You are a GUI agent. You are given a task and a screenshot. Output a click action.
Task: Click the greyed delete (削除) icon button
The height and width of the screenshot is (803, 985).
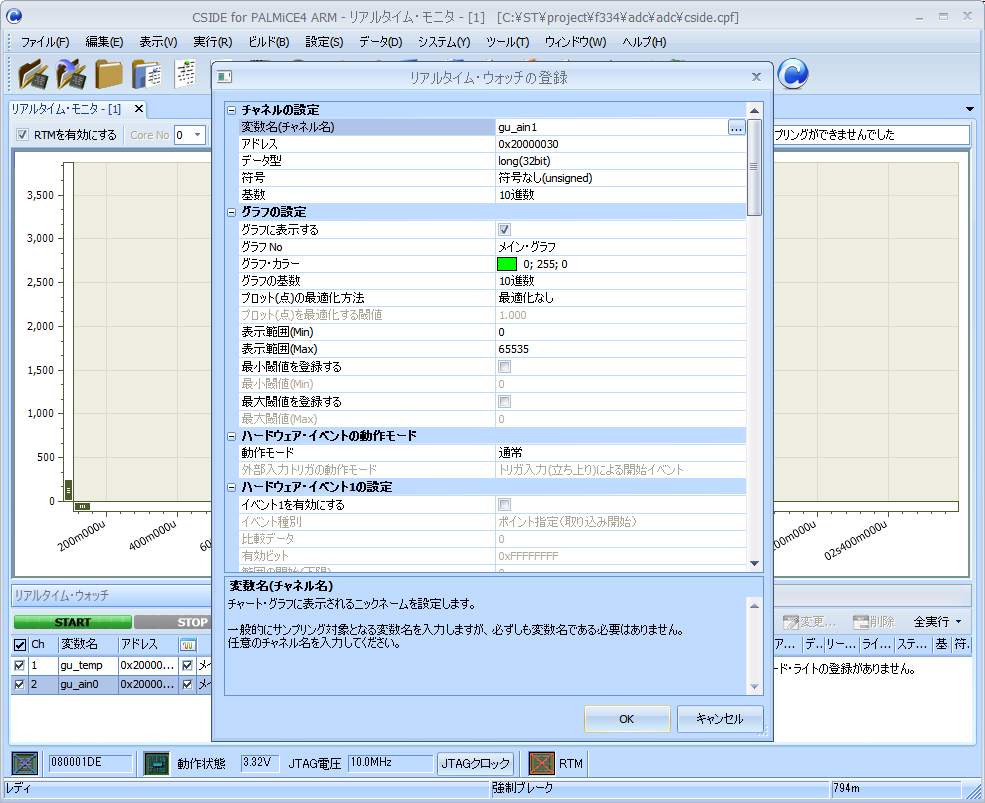[x=874, y=622]
